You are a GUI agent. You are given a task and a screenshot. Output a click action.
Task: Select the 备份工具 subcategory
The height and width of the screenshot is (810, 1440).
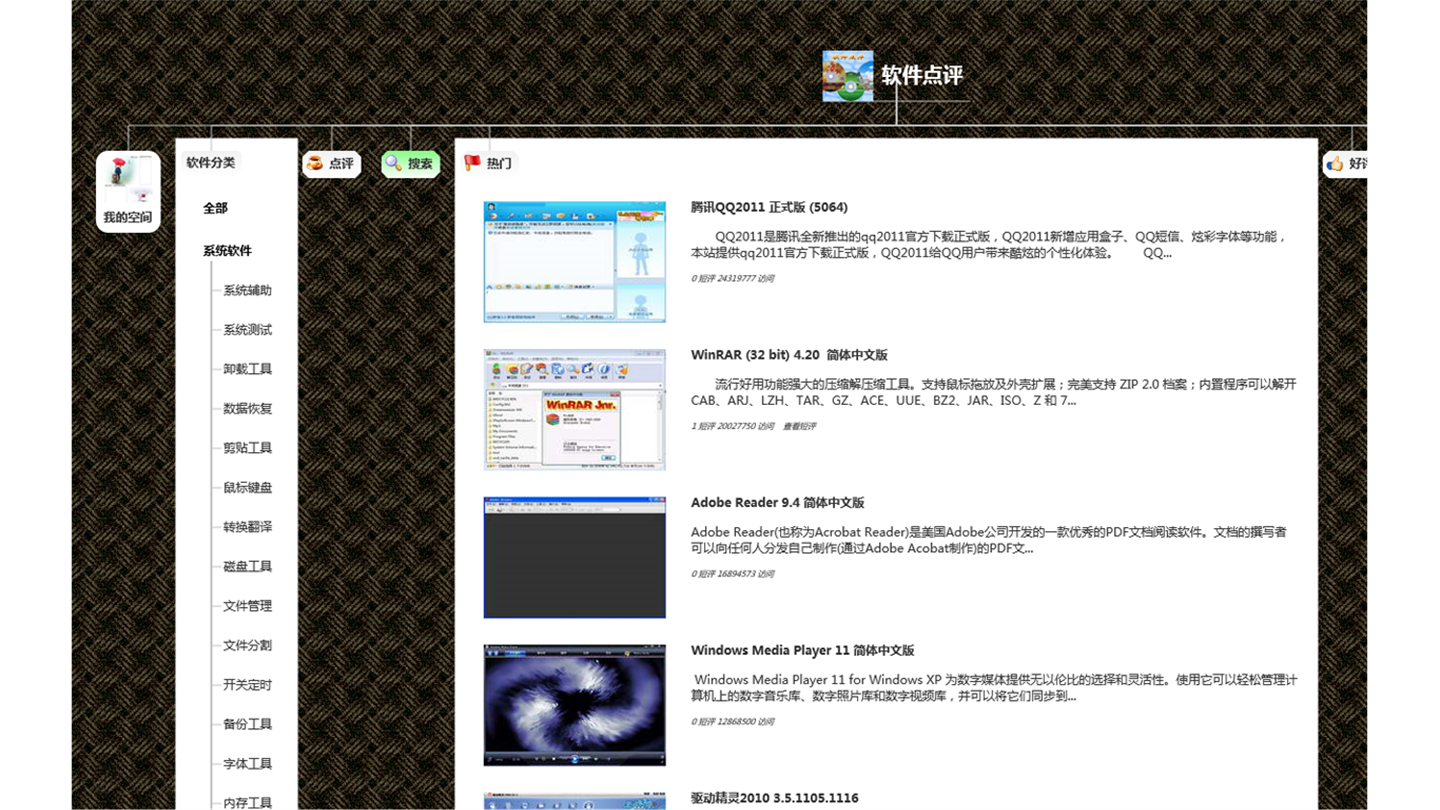click(x=247, y=724)
